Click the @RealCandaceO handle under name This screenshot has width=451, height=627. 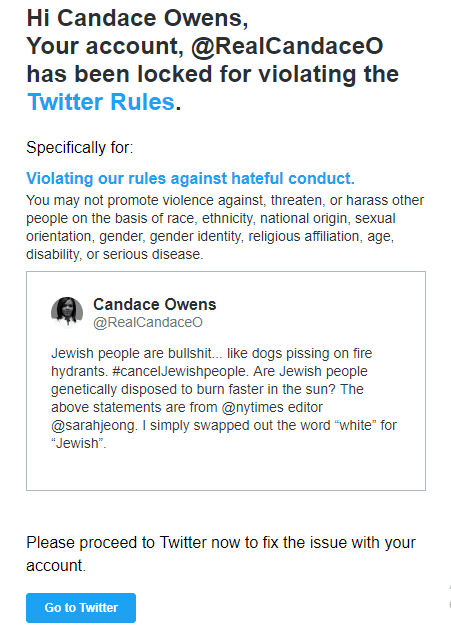(x=148, y=322)
